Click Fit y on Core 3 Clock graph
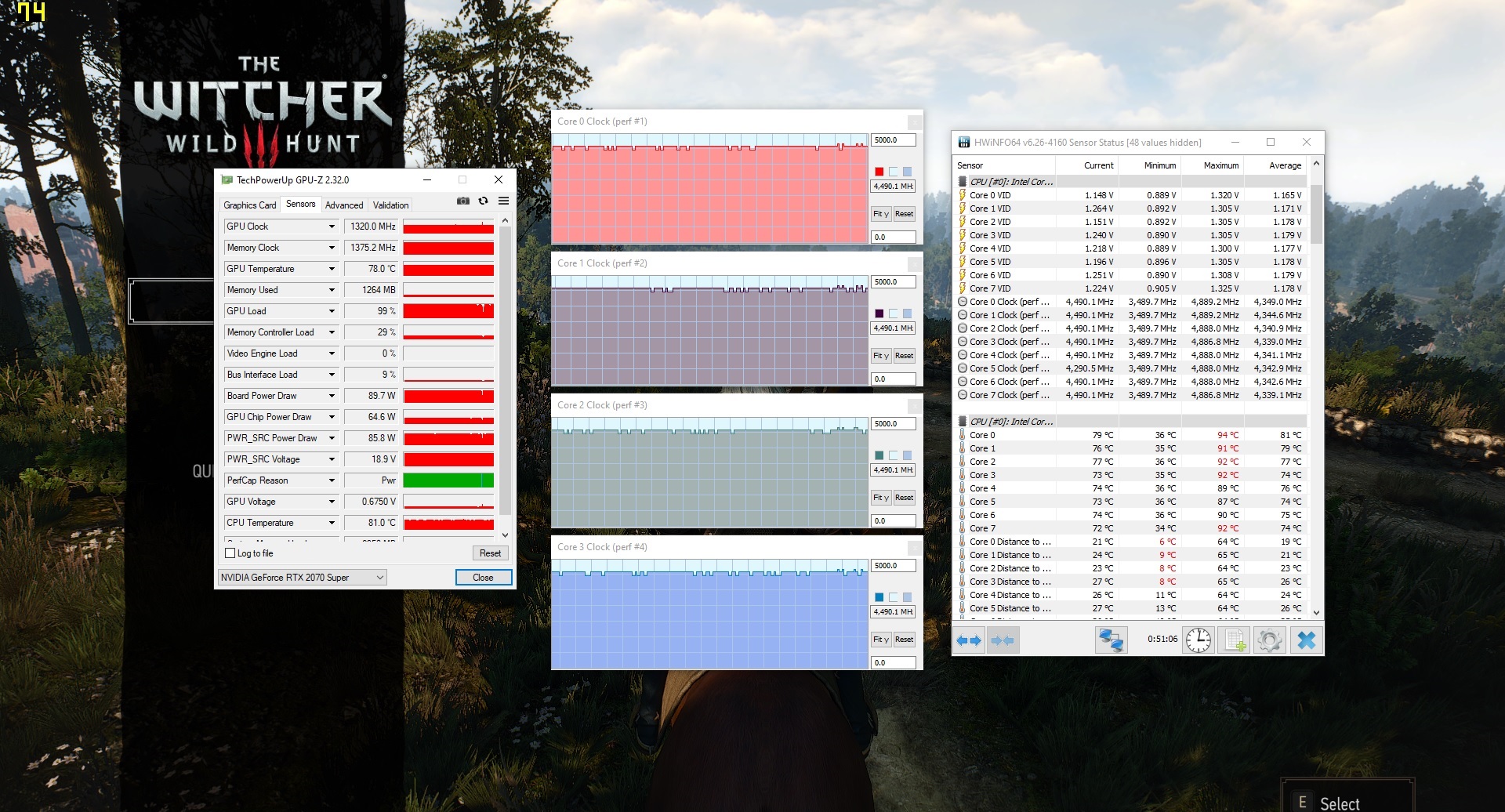This screenshot has width=1505, height=812. click(881, 640)
